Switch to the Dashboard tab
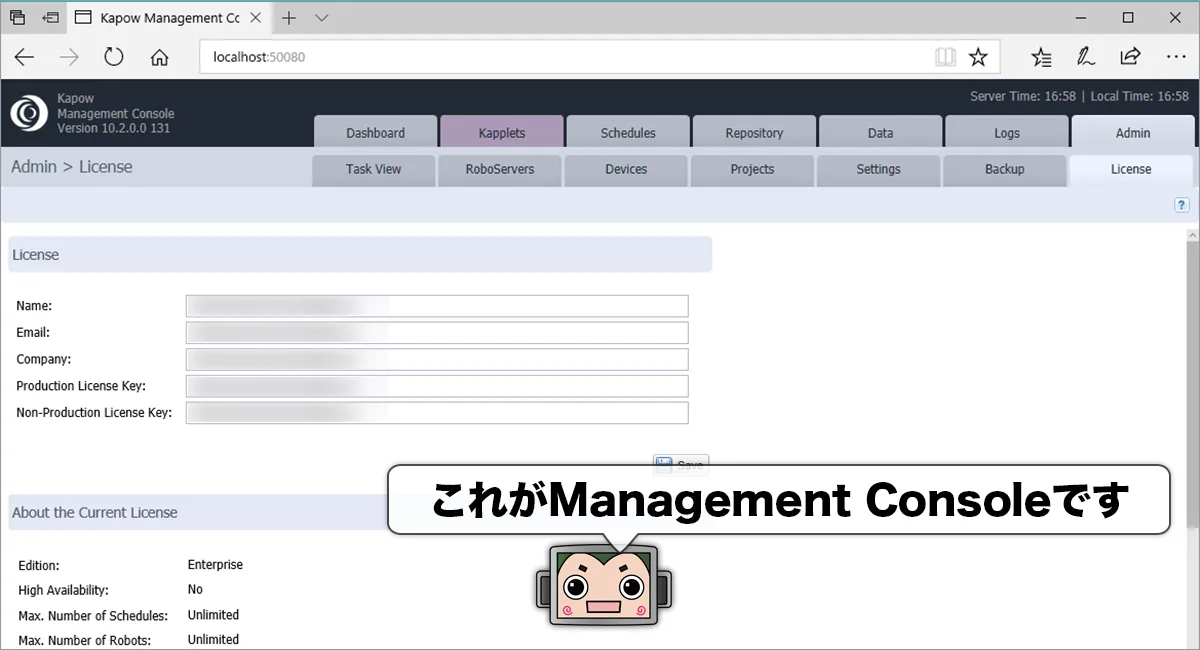 (376, 132)
